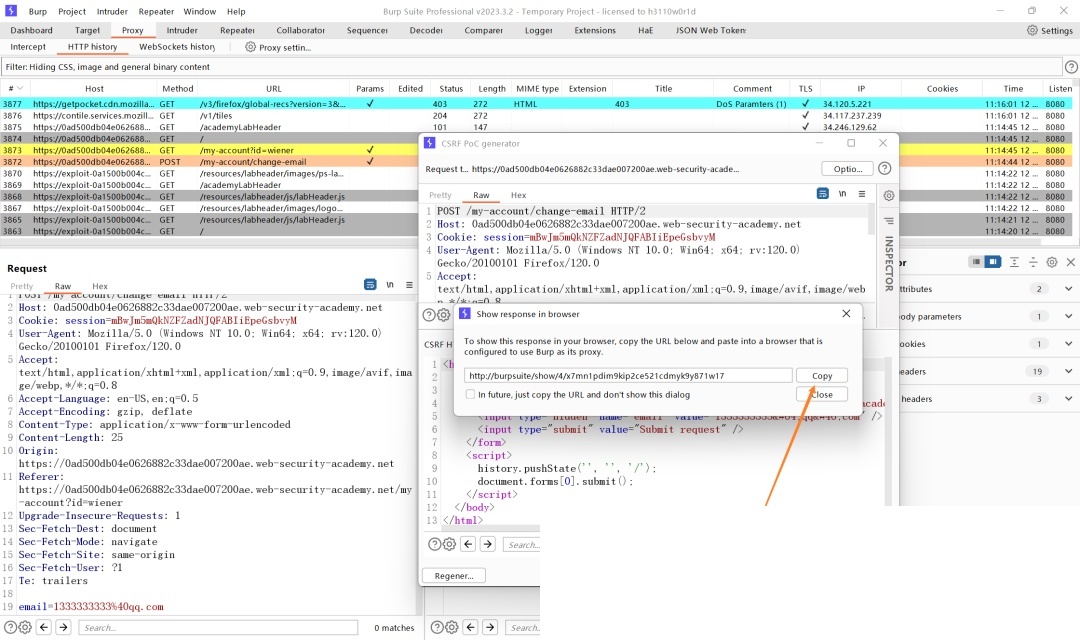Expand the Request headers section showing 19
1080x640 pixels.
[x=1068, y=371]
